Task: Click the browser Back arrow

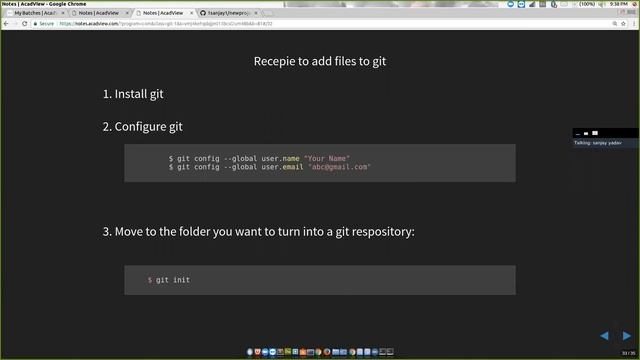Action: (x=6, y=24)
